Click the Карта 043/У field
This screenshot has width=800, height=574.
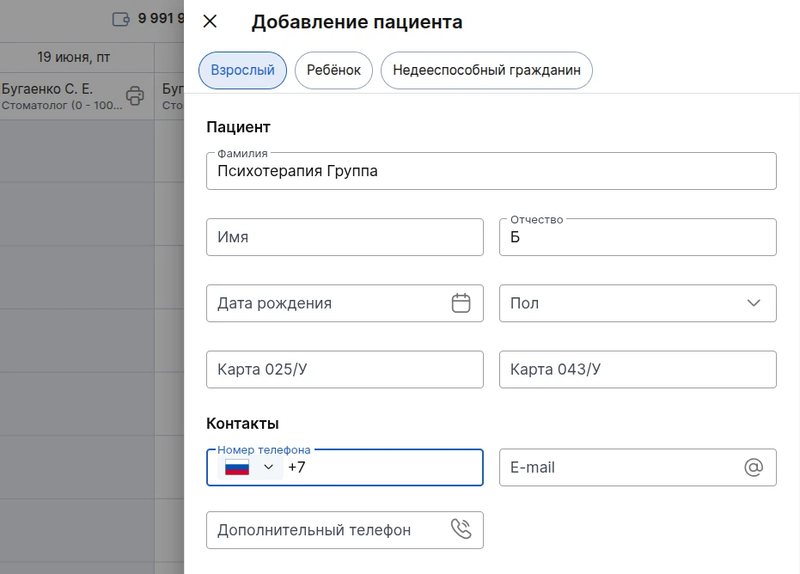tap(638, 369)
